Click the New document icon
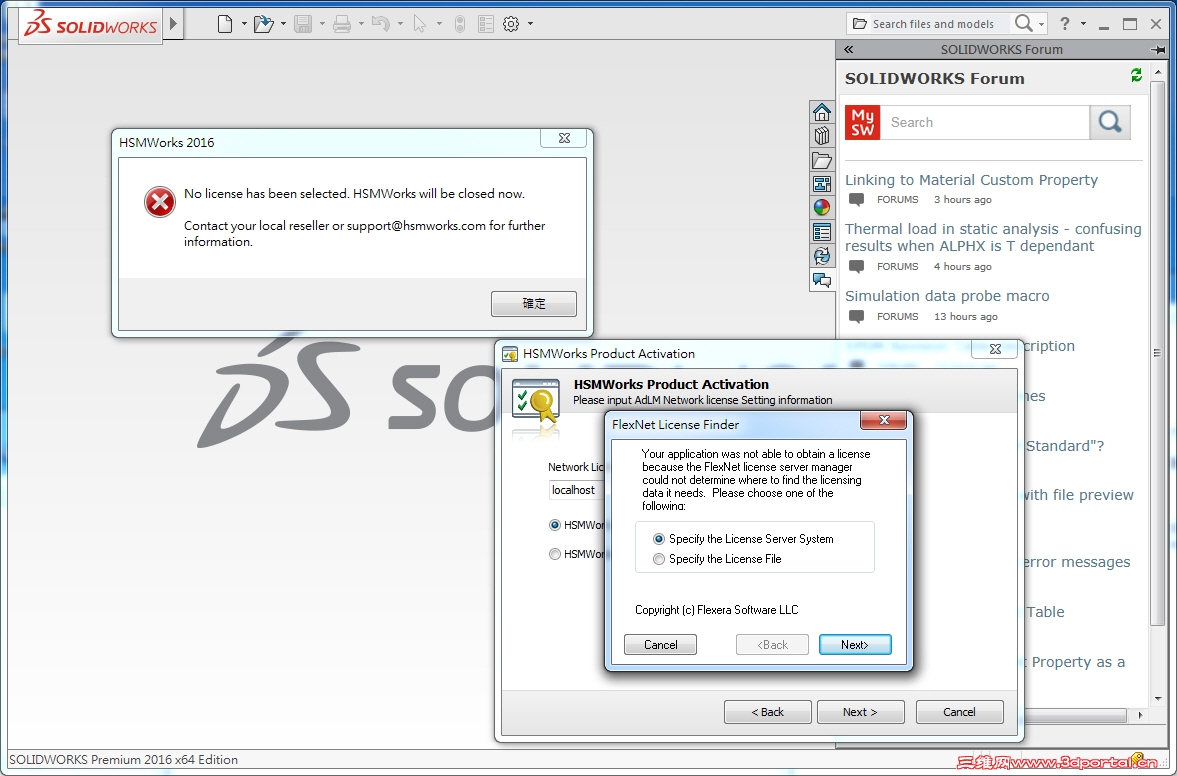 (x=224, y=24)
